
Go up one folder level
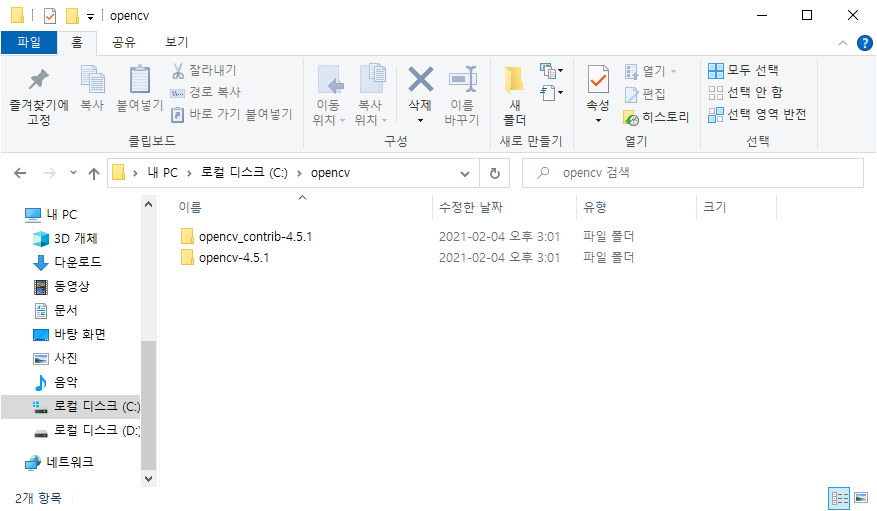94,173
